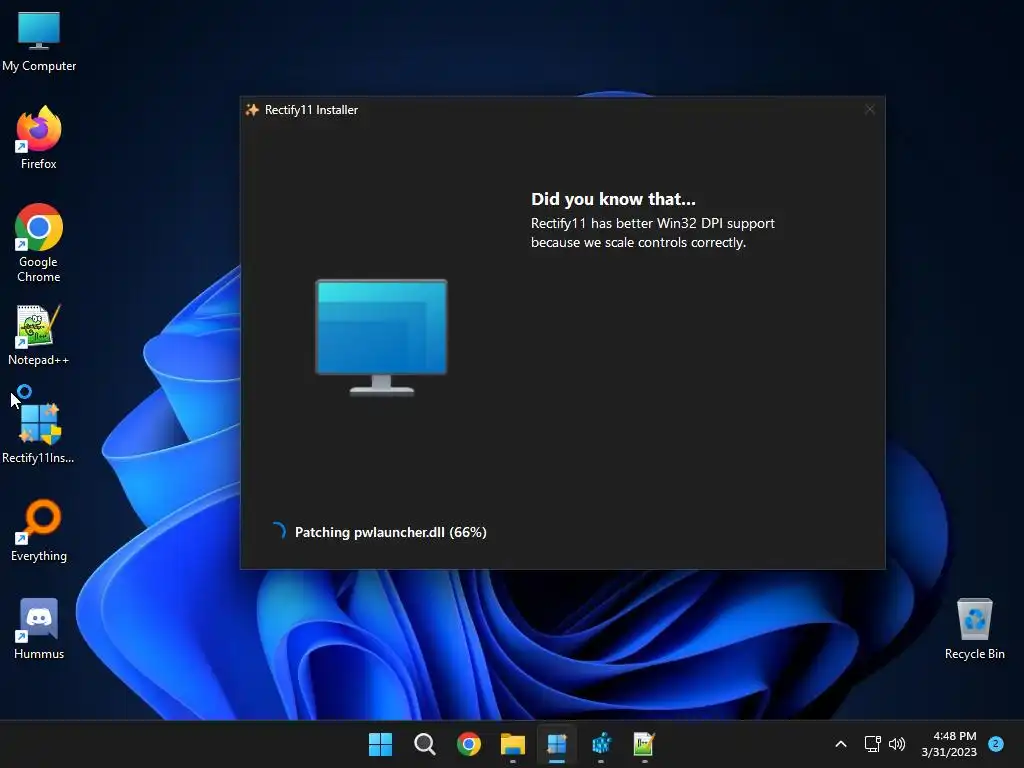This screenshot has width=1024, height=768.
Task: Click the Rectify11 Installer title text
Action: 312,110
